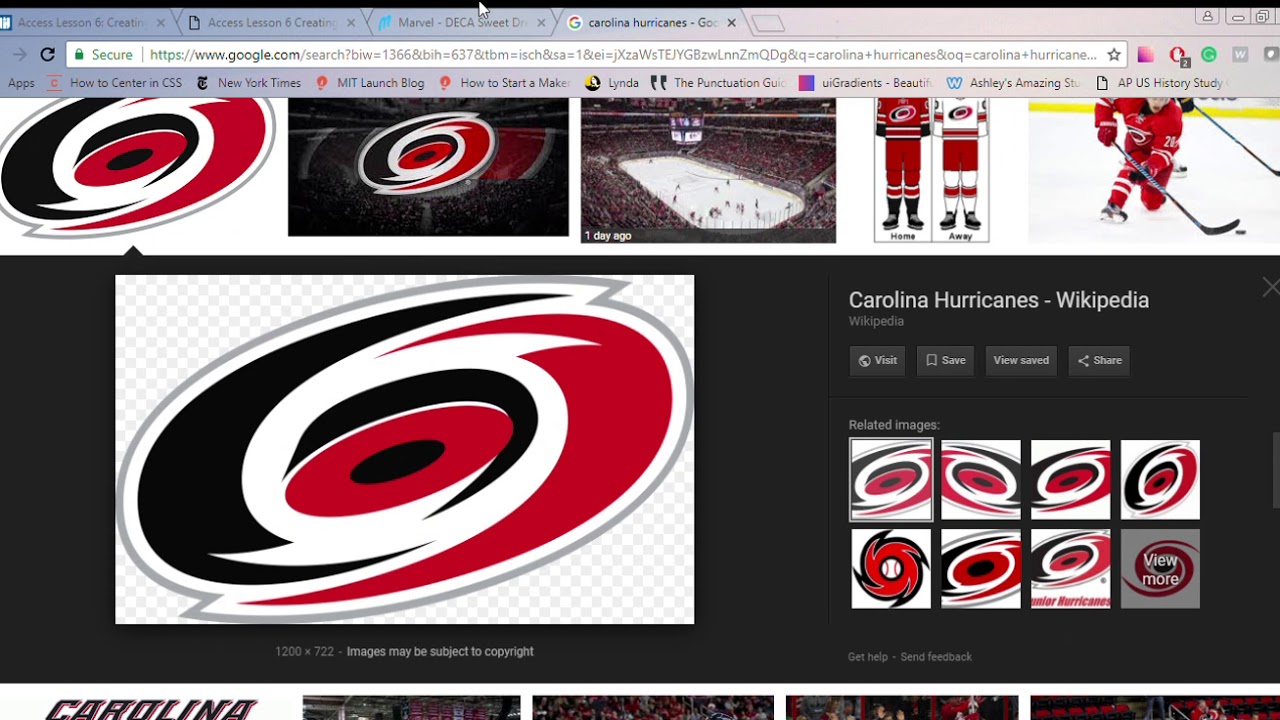Viewport: 1280px width, 720px height.
Task: Switch to second Access Lesson 6 tab
Action: coord(270,22)
